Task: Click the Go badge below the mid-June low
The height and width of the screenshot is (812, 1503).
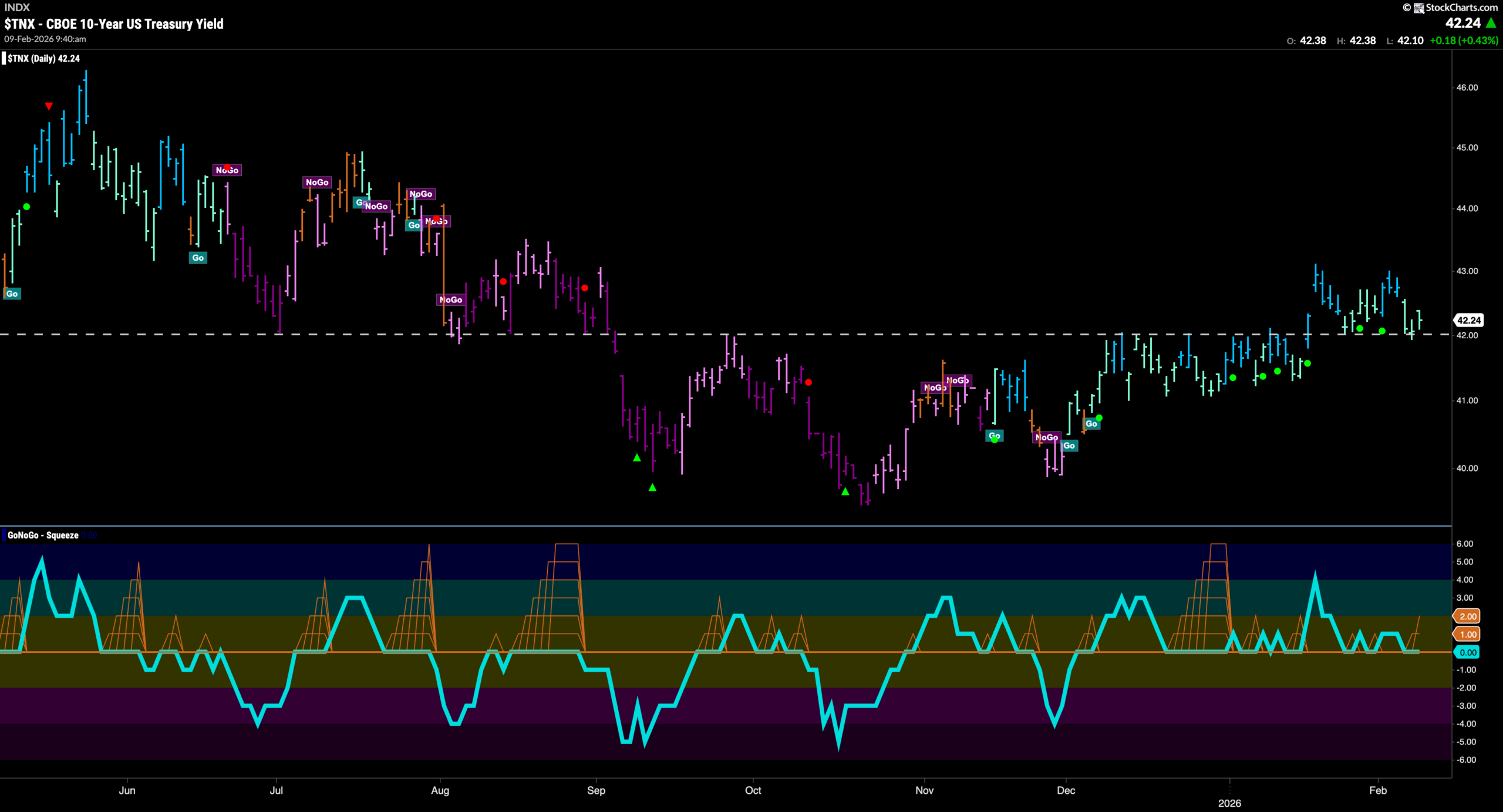Action: (x=198, y=258)
